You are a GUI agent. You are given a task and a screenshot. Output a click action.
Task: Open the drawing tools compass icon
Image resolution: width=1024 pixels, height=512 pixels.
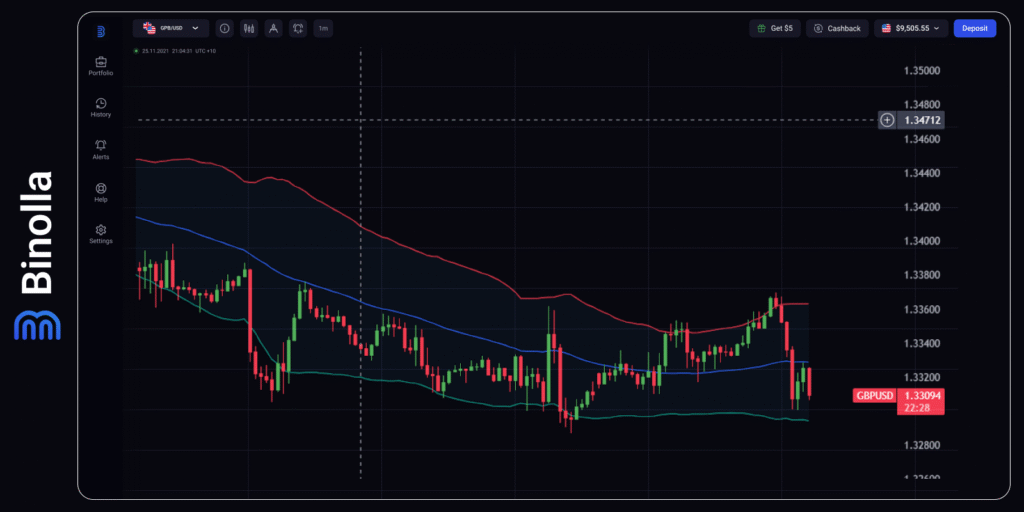tap(274, 28)
